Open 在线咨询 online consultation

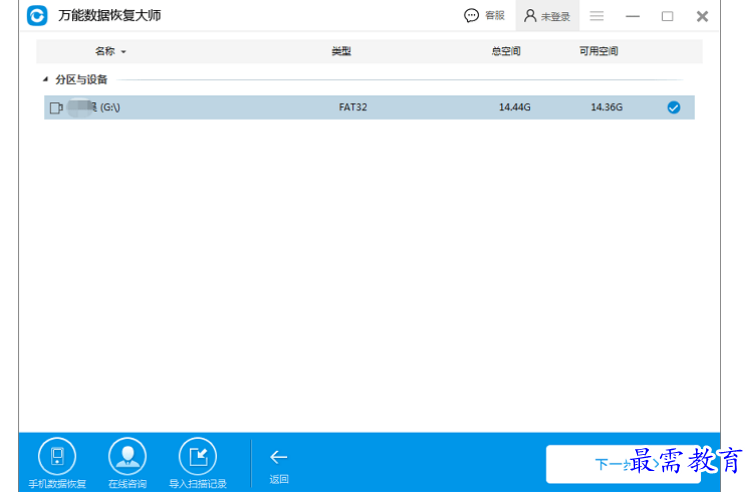(x=127, y=463)
